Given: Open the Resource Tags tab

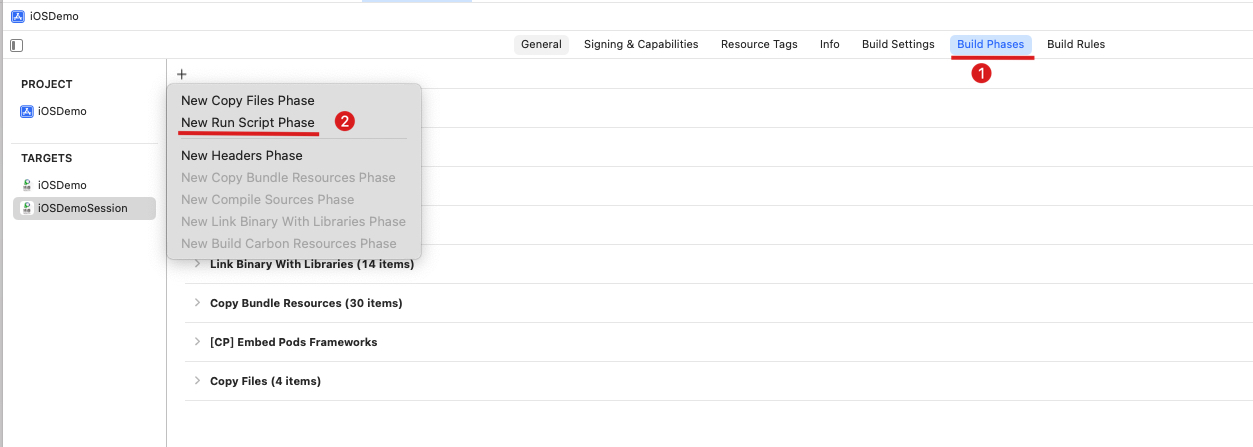Looking at the screenshot, I should 759,44.
